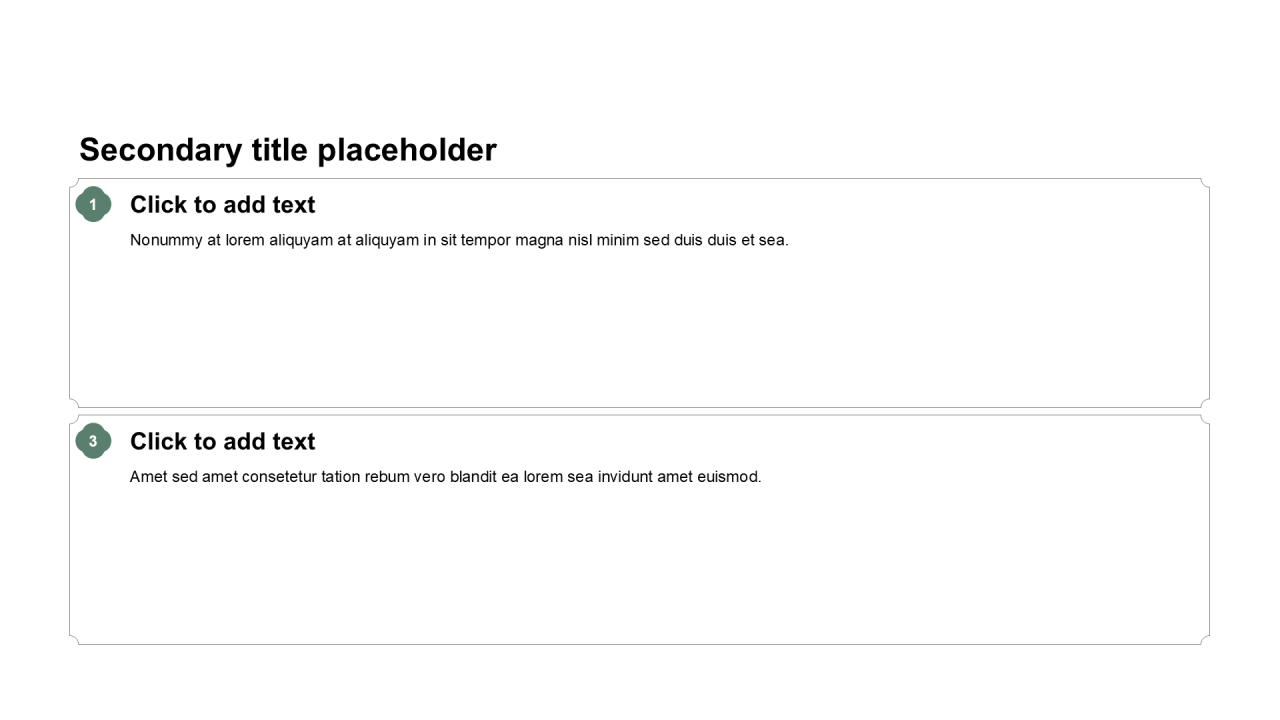1280x720 pixels.
Task: Click the paragraph starting with 'Nonummy at lorem'
Action: point(459,240)
